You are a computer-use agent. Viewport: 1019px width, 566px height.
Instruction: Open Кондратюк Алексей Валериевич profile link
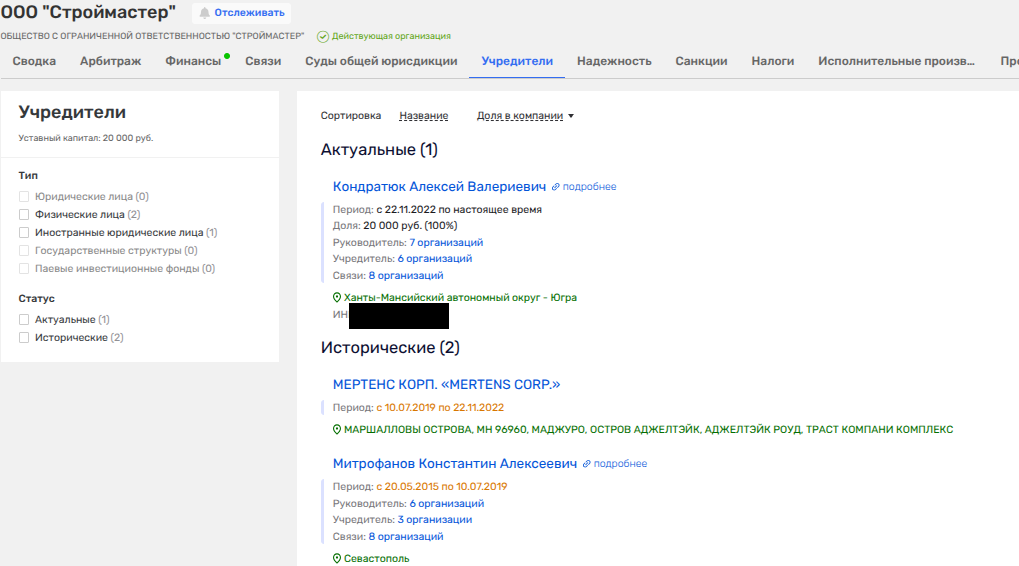(439, 187)
